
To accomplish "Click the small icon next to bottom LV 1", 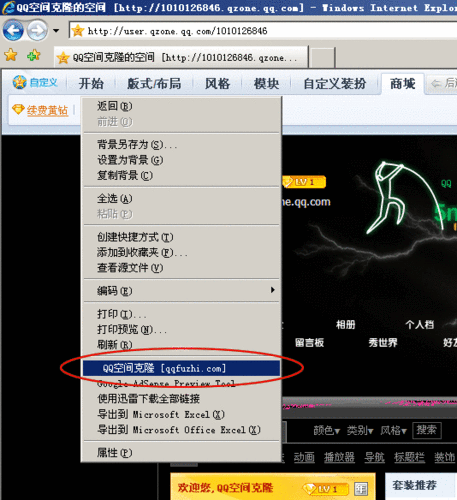I will coord(361,489).
